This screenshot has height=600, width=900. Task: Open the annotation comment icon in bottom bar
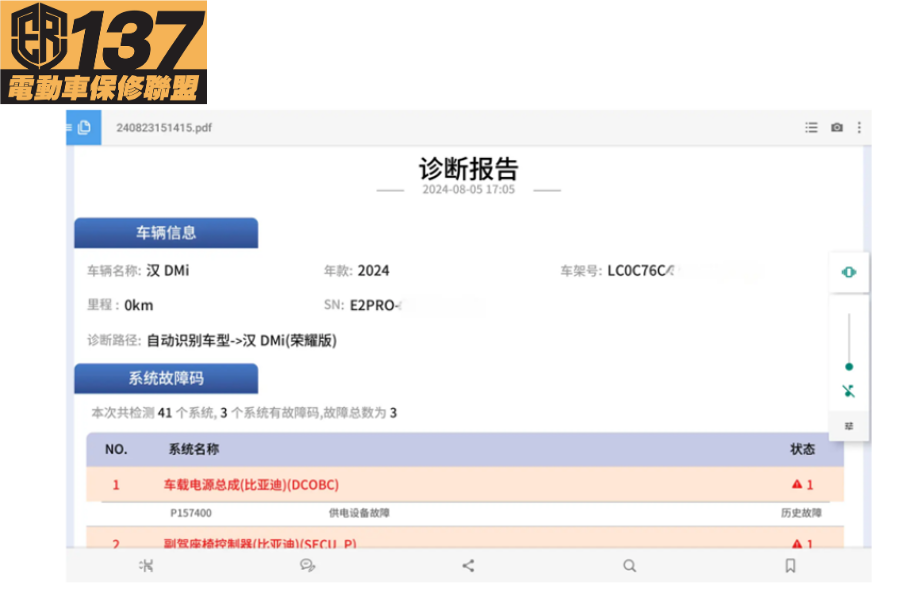point(307,566)
